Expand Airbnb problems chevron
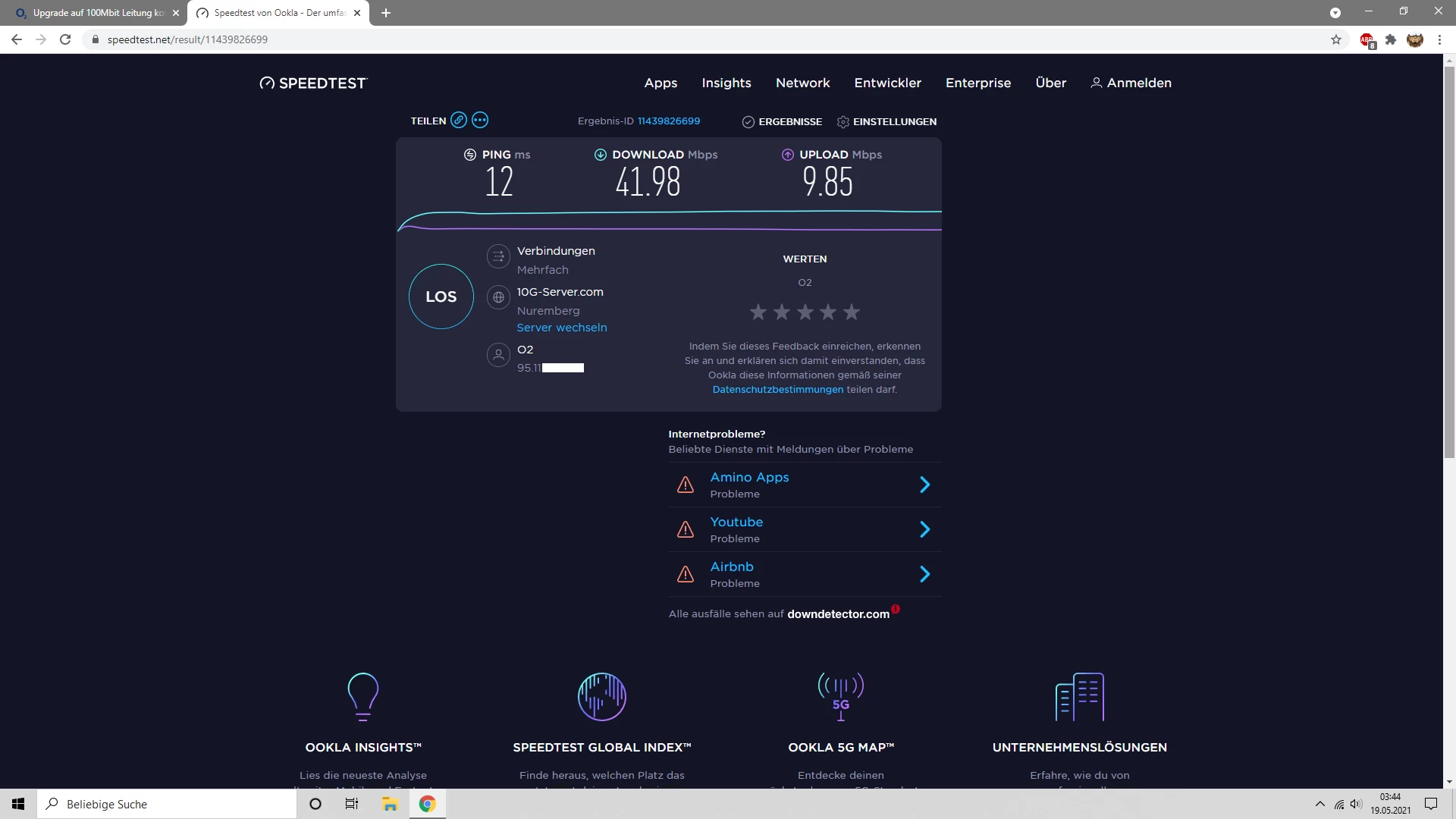The height and width of the screenshot is (819, 1456). click(924, 574)
